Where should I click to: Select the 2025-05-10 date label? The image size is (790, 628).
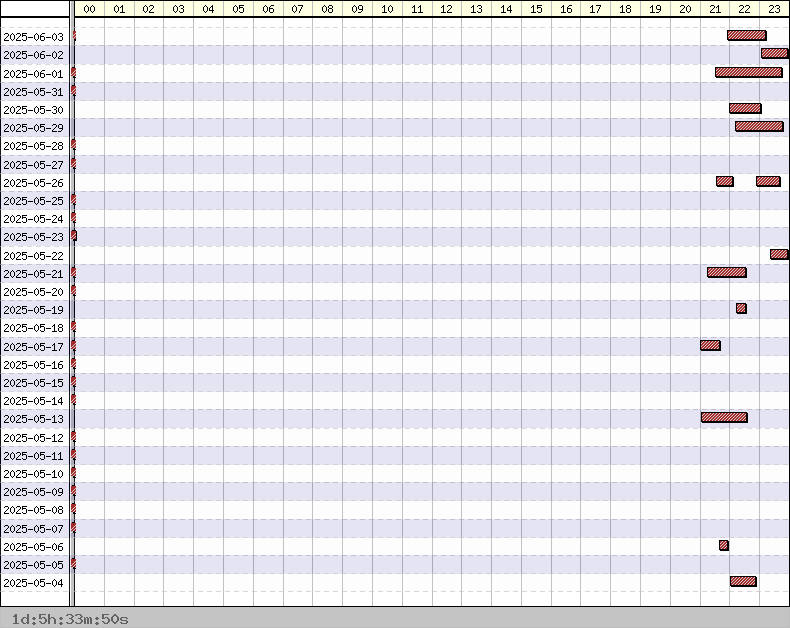pyautogui.click(x=34, y=474)
